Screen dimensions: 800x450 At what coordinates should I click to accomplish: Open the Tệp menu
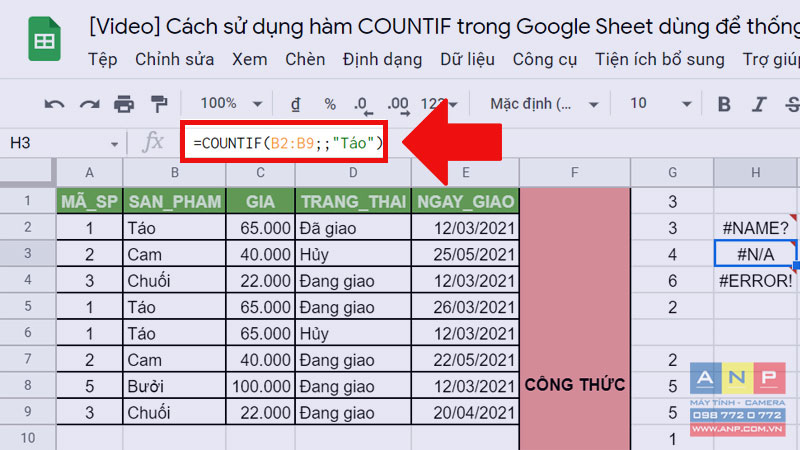tap(103, 60)
